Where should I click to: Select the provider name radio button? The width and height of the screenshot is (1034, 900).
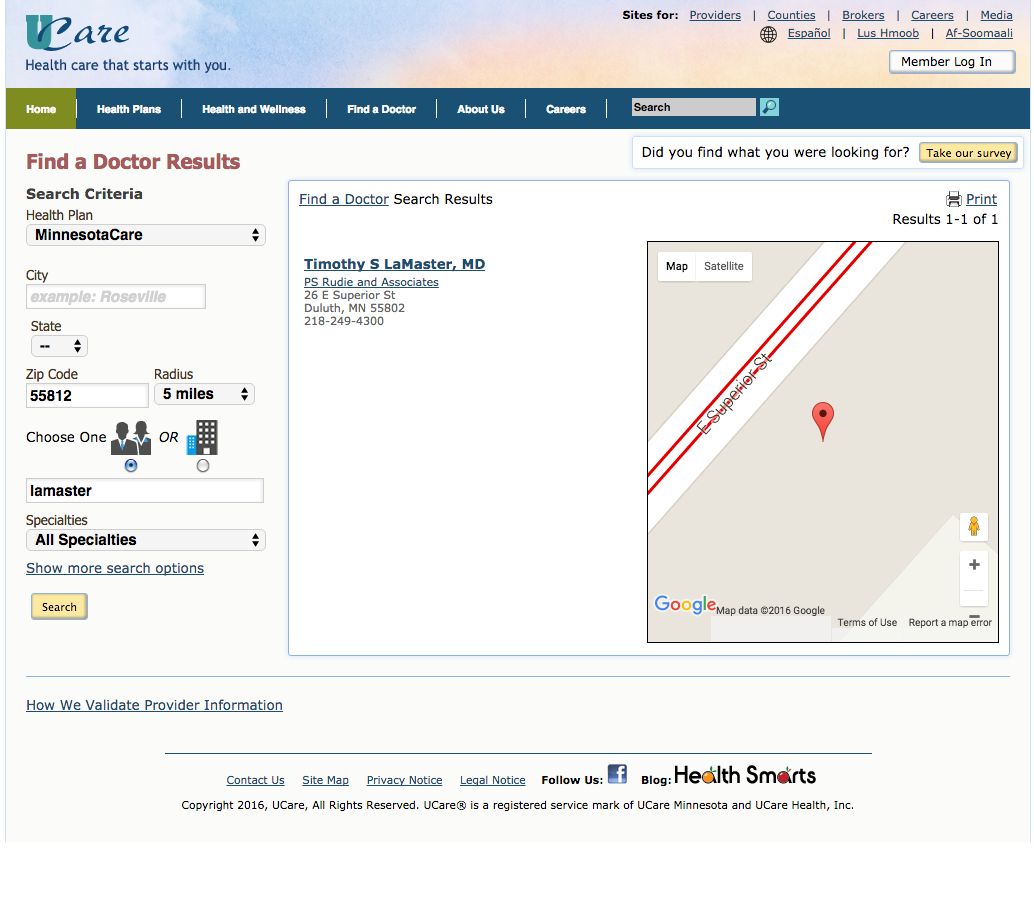(x=131, y=465)
